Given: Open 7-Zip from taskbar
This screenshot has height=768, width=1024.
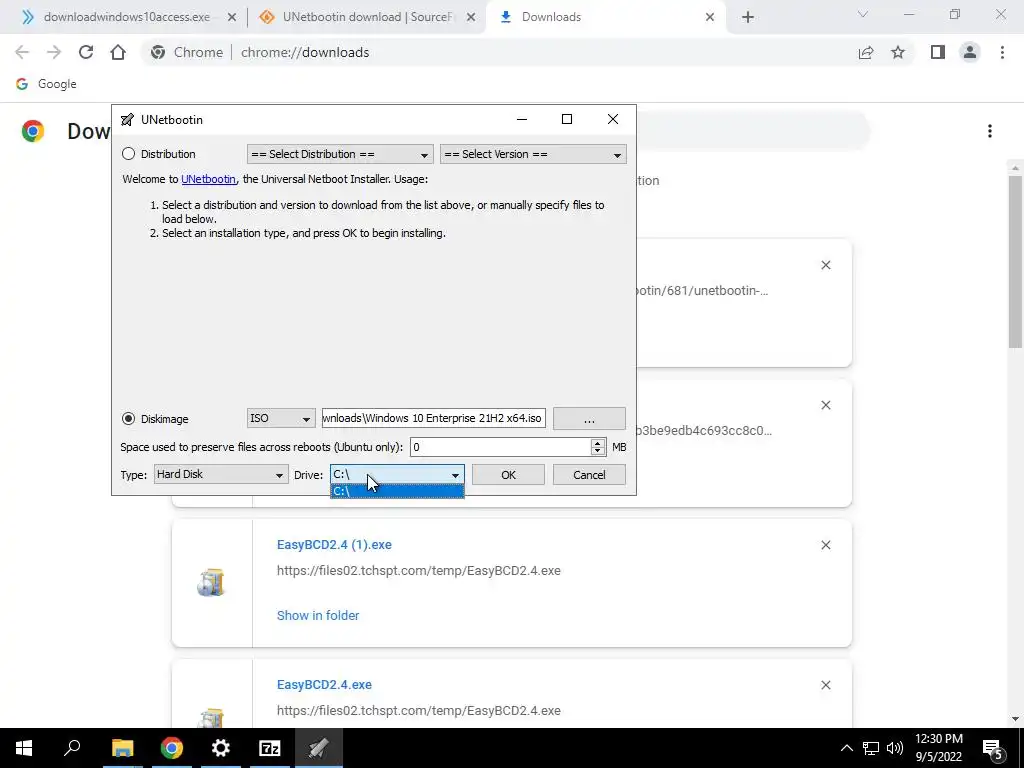Looking at the screenshot, I should [270, 748].
